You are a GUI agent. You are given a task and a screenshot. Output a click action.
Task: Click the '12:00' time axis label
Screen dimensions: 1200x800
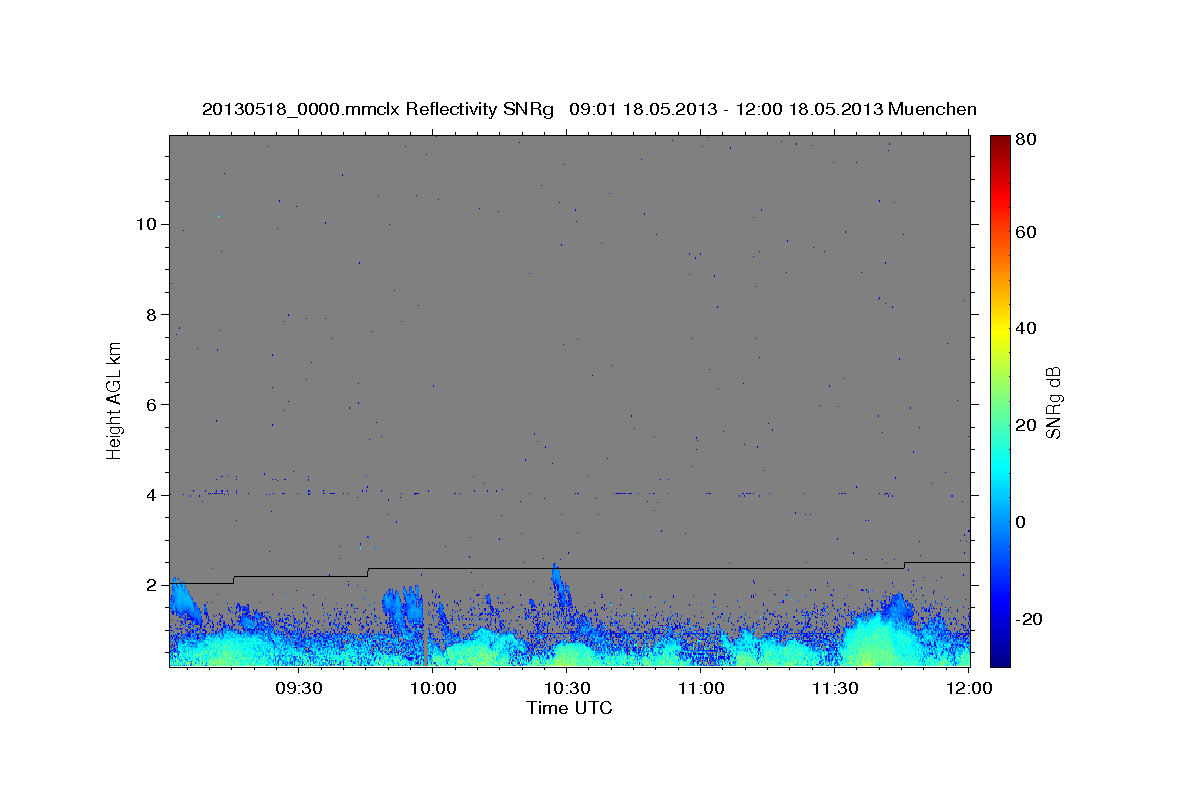tap(969, 689)
